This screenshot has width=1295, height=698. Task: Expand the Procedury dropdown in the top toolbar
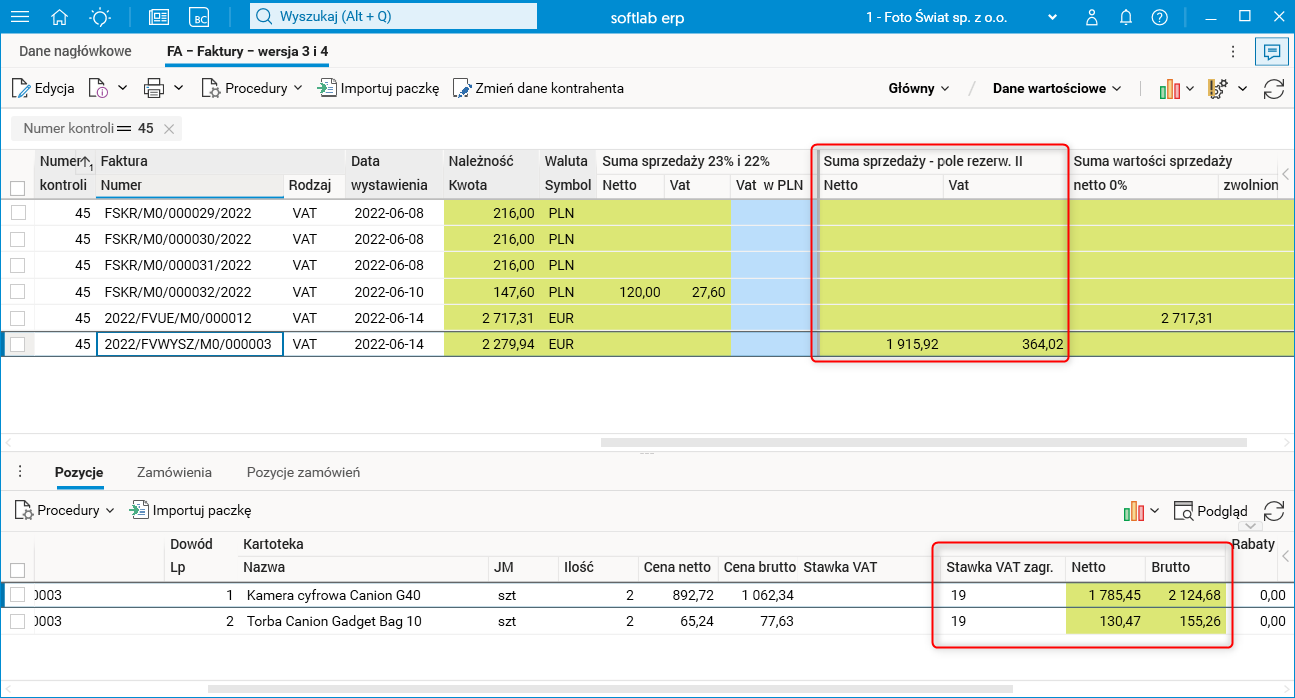pyautogui.click(x=252, y=88)
